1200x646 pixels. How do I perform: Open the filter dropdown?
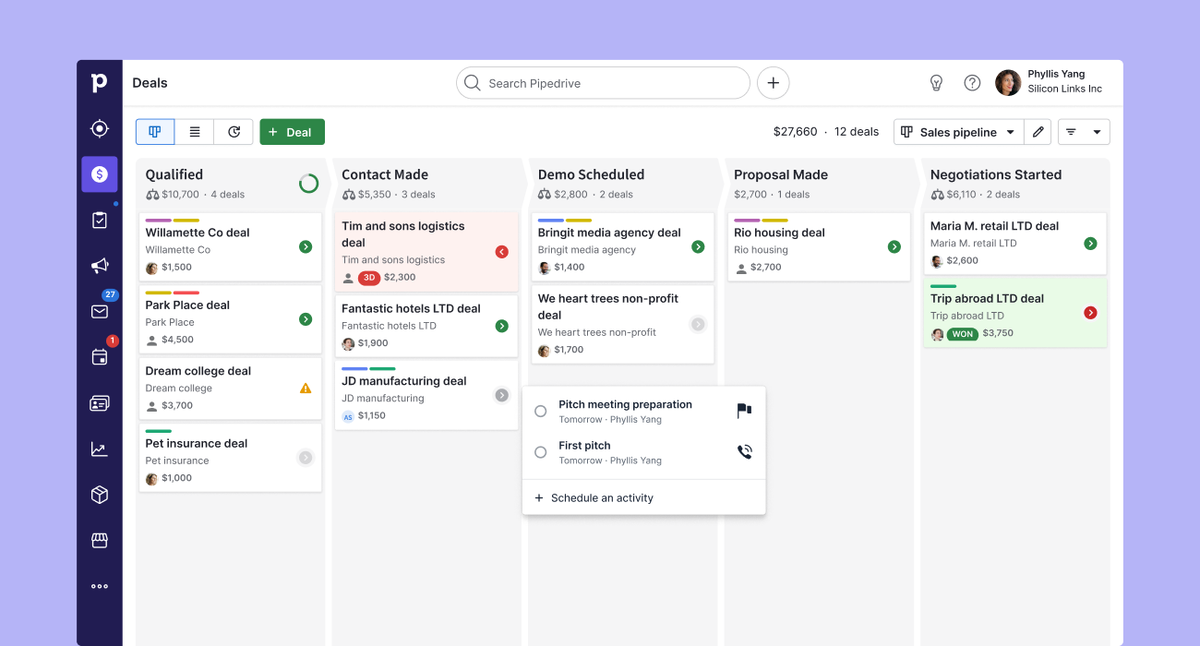pyautogui.click(x=1083, y=132)
